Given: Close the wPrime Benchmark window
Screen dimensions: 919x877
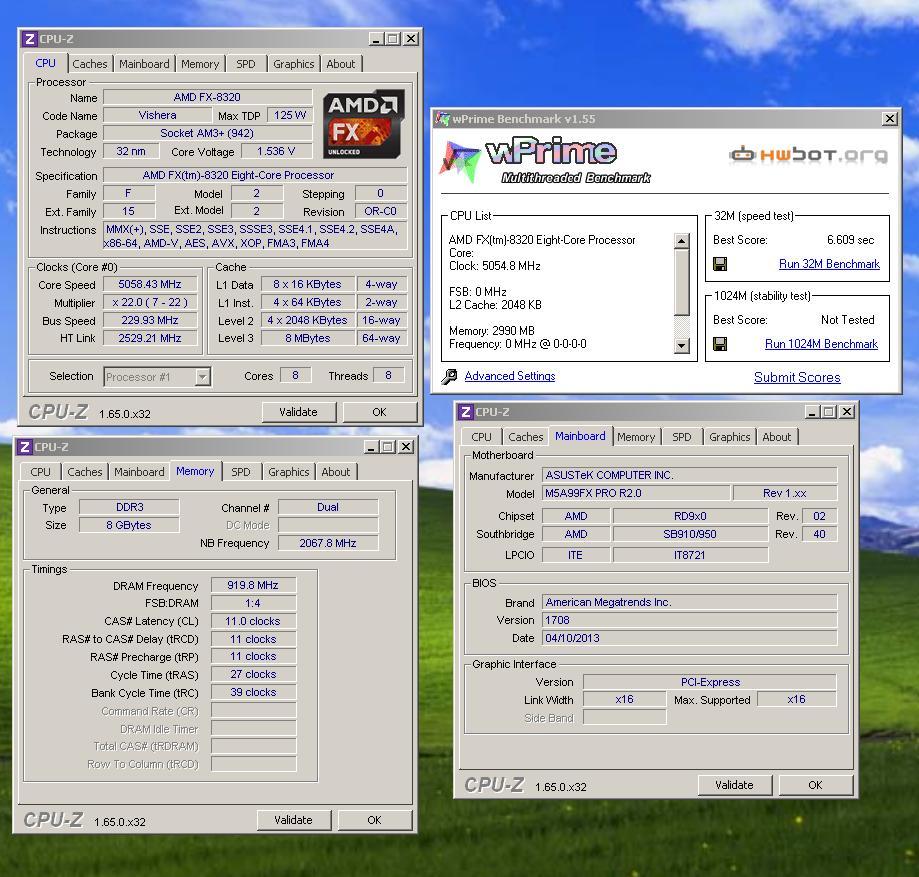Looking at the screenshot, I should pos(890,119).
